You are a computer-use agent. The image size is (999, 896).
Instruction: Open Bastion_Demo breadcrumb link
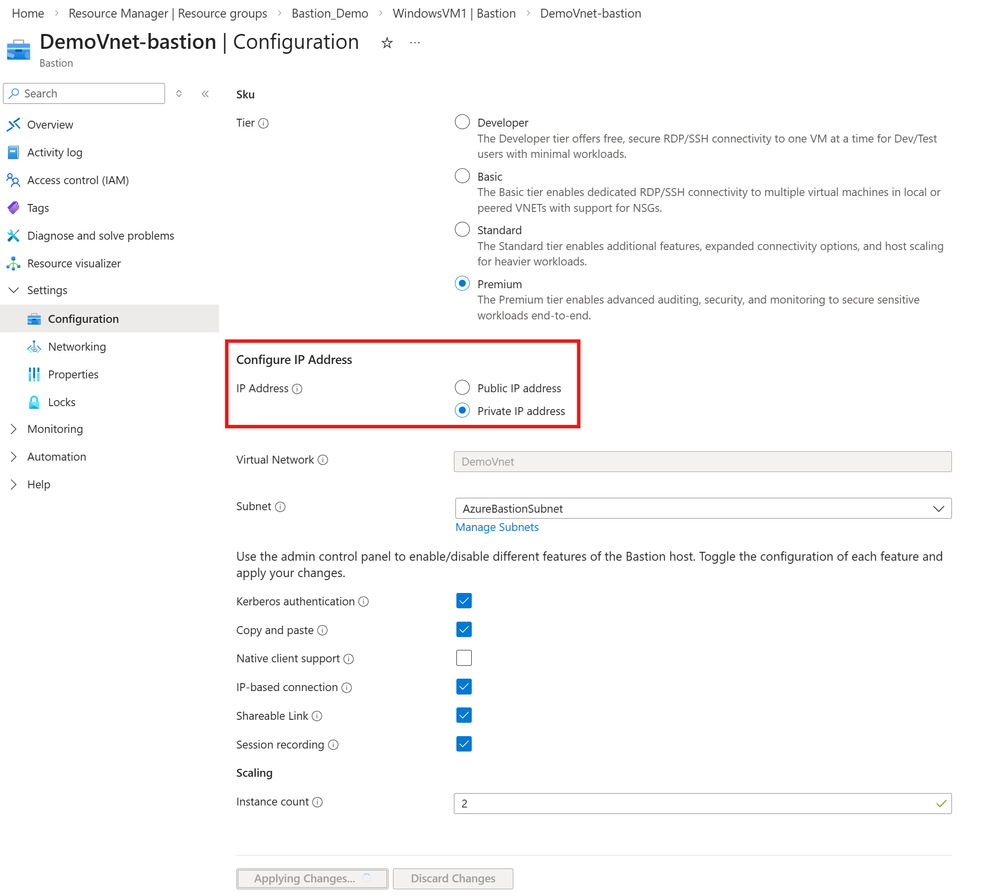330,13
